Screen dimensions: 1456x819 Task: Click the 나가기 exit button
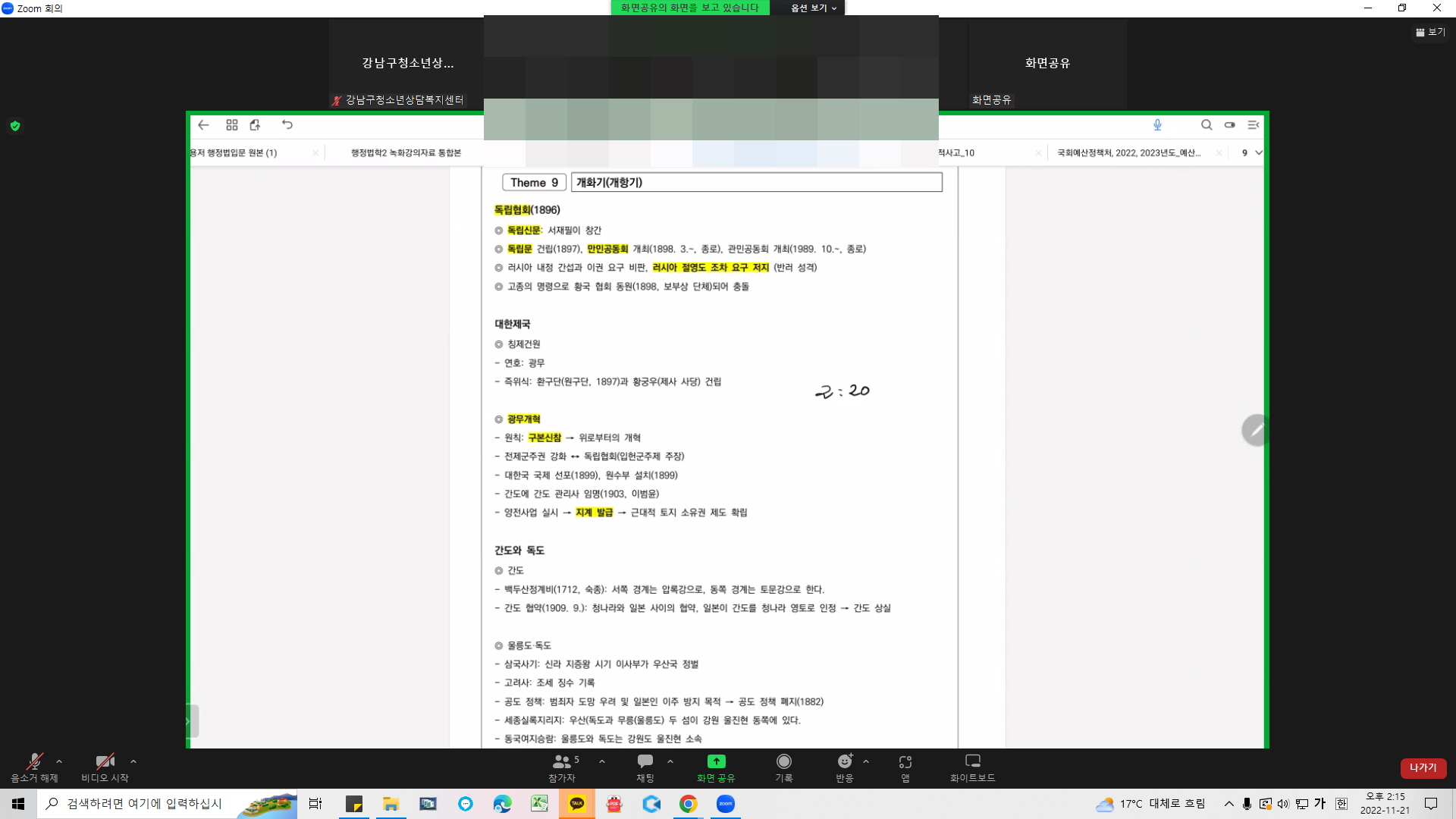(1422, 767)
